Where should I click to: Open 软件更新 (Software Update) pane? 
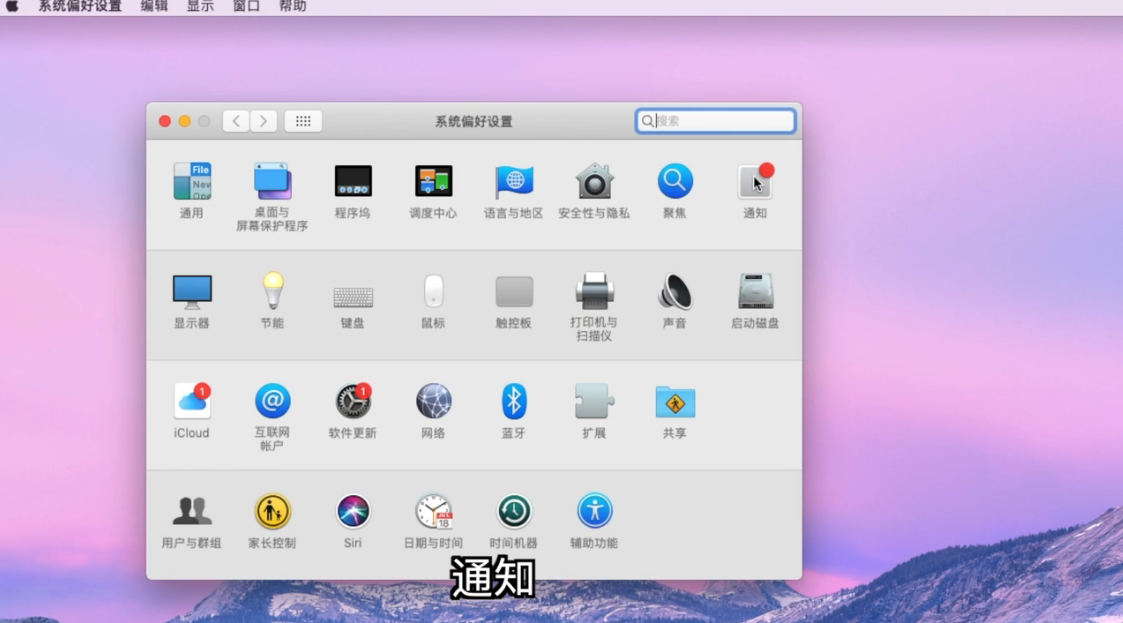click(353, 401)
